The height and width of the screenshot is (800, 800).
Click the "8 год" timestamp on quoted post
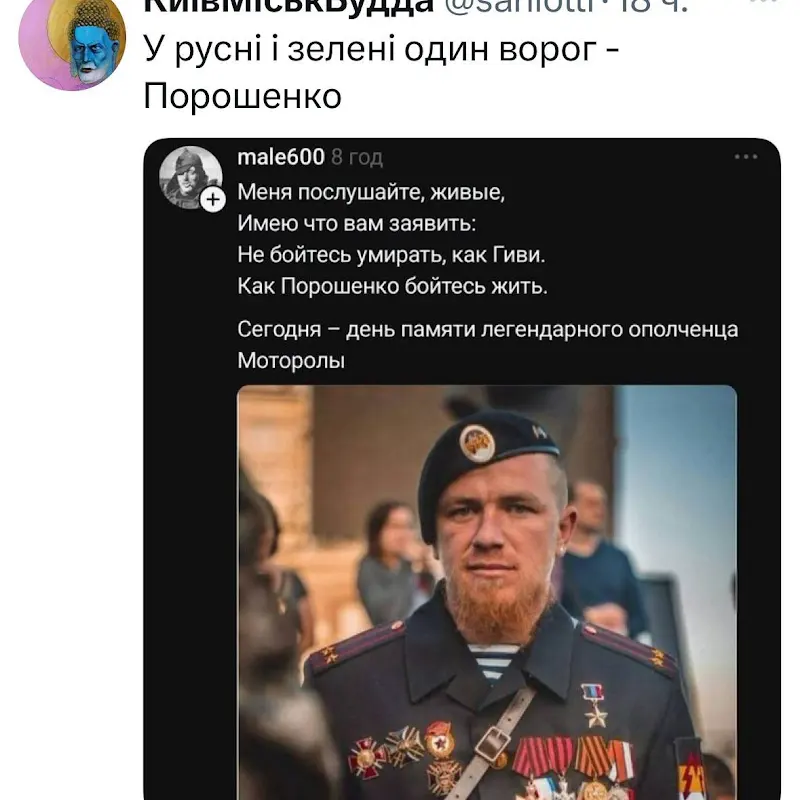click(357, 158)
